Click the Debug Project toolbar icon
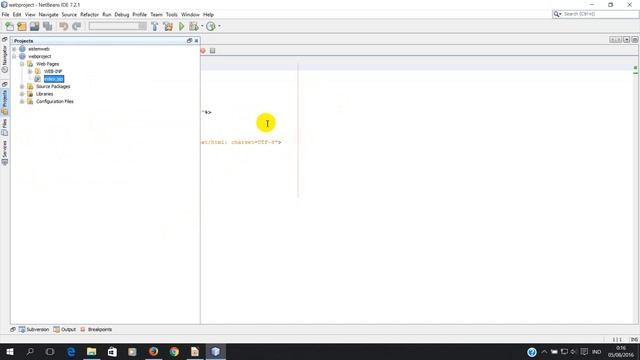Image resolution: width=640 pixels, height=360 pixels. 194,27
